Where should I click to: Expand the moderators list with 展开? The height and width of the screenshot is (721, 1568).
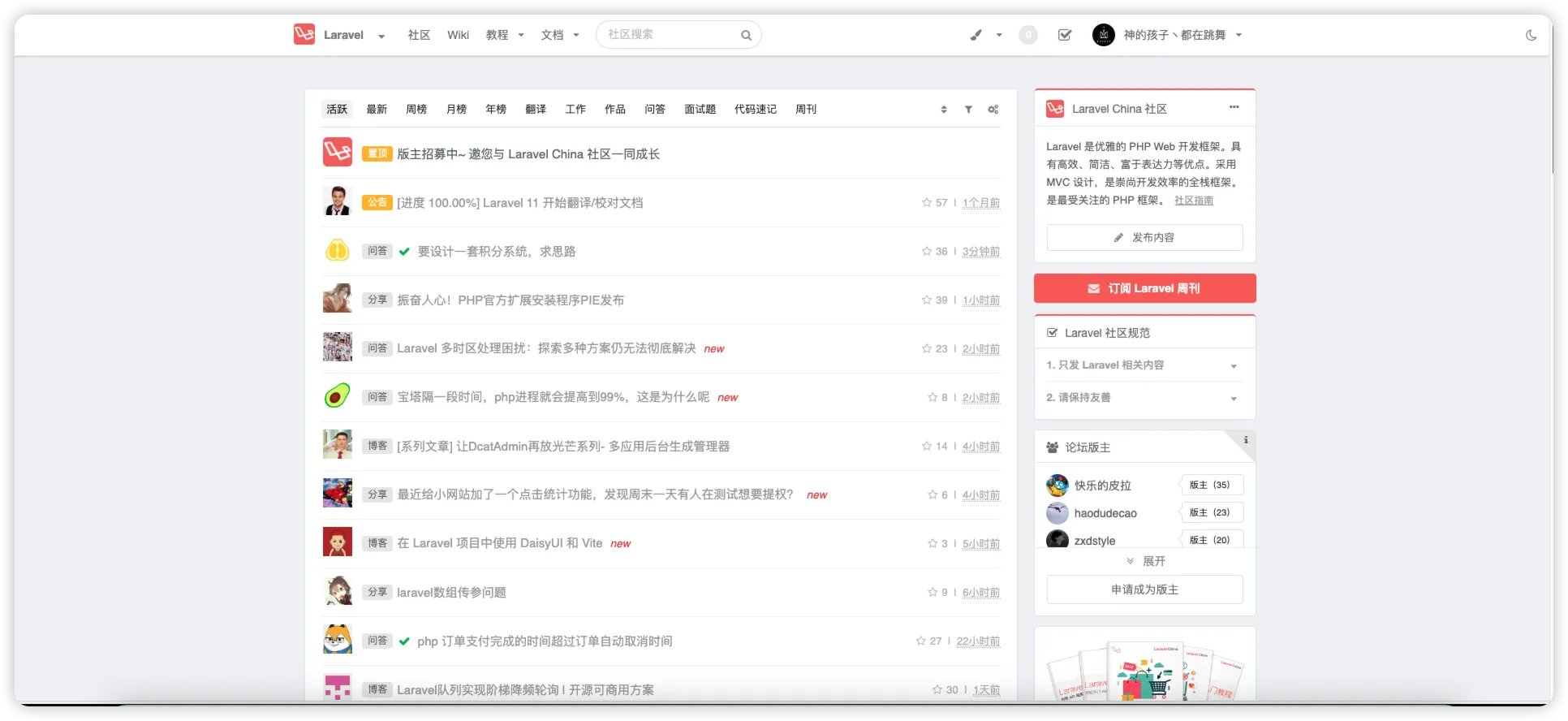click(x=1145, y=561)
